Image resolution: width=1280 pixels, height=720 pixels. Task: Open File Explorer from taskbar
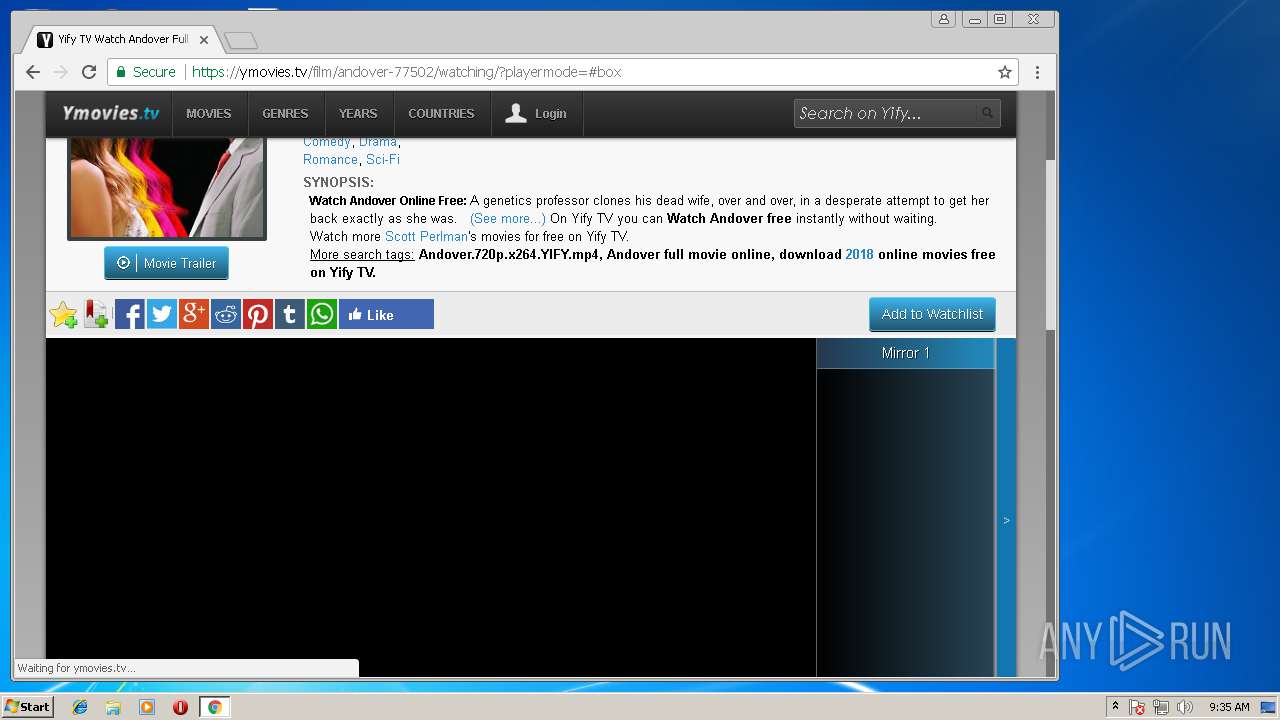(113, 707)
